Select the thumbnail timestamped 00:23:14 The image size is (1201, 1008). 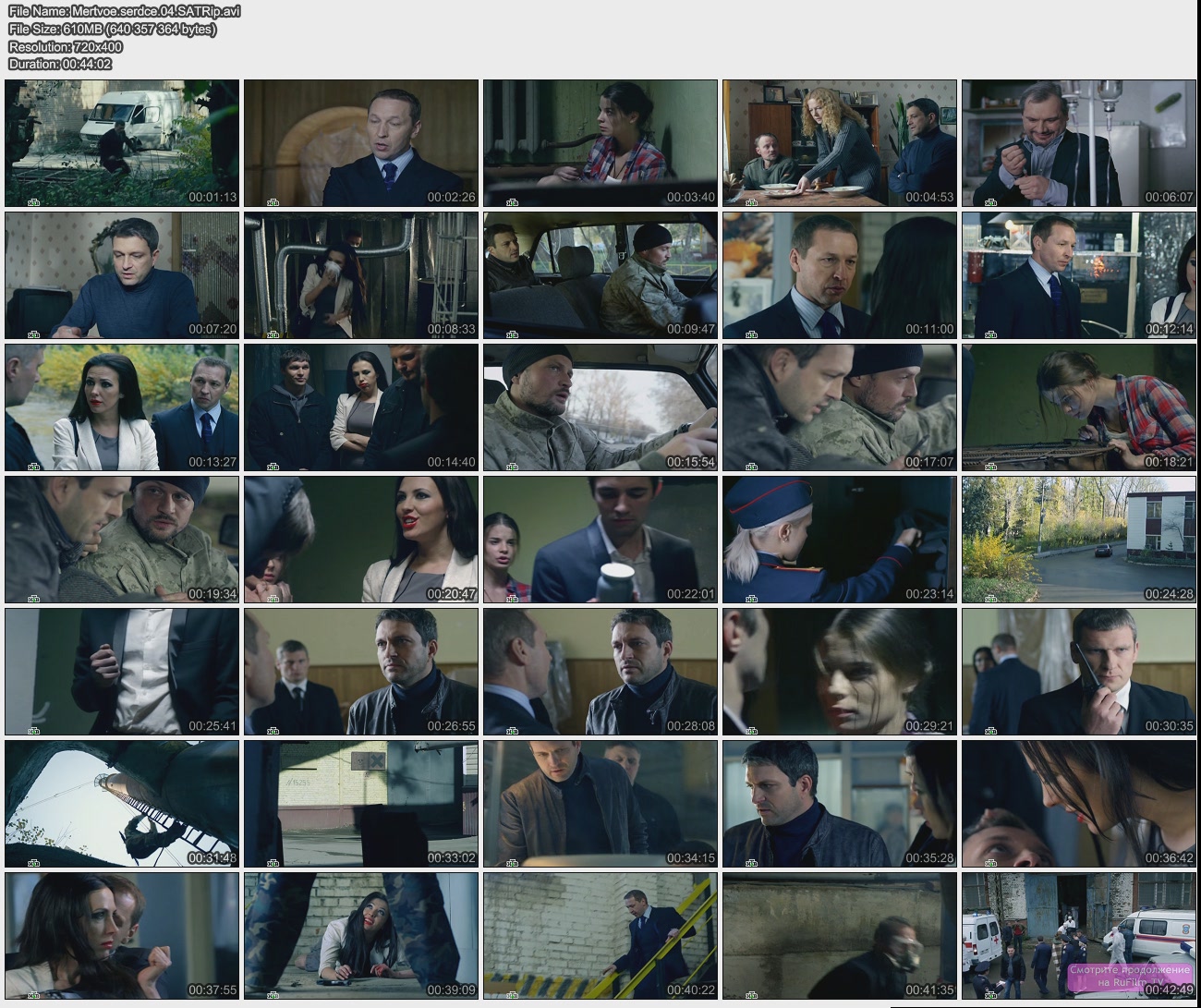pos(839,540)
